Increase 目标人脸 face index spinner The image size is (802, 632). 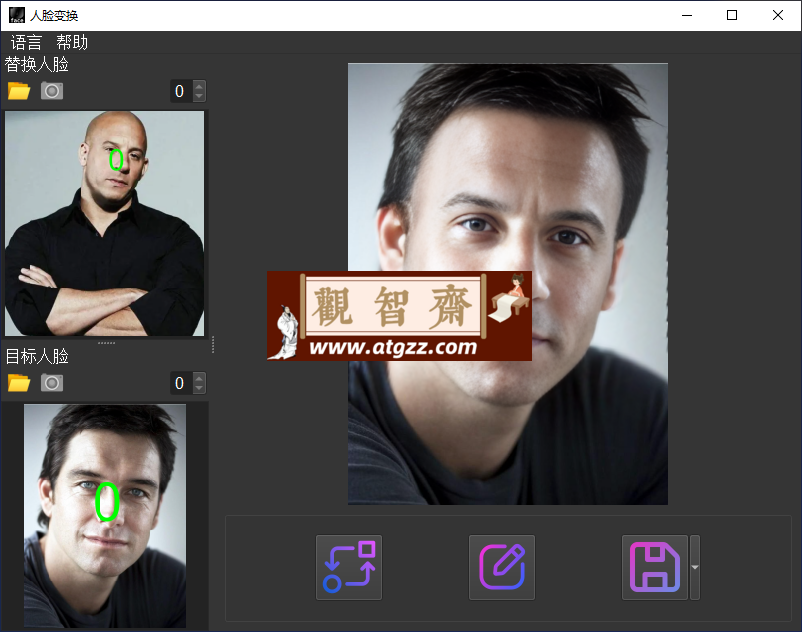(199, 378)
